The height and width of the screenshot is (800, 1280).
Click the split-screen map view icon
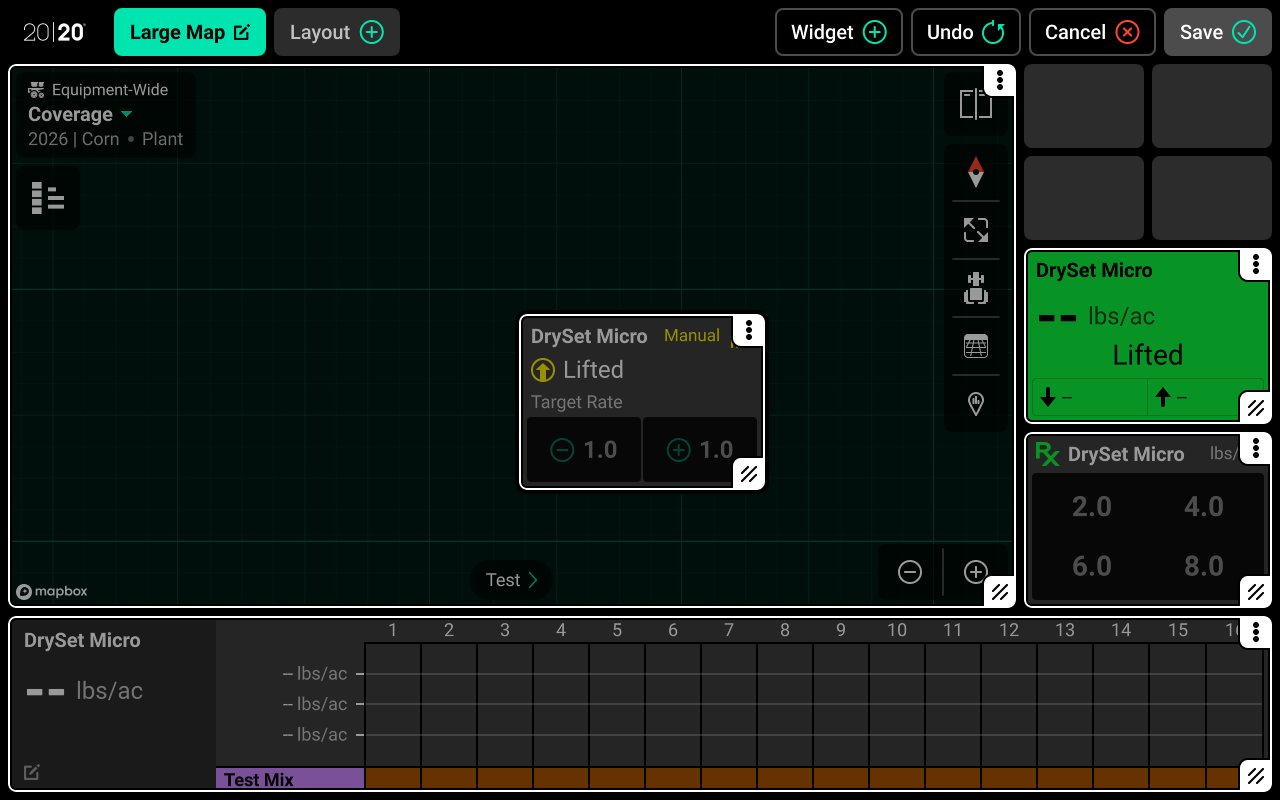point(975,104)
